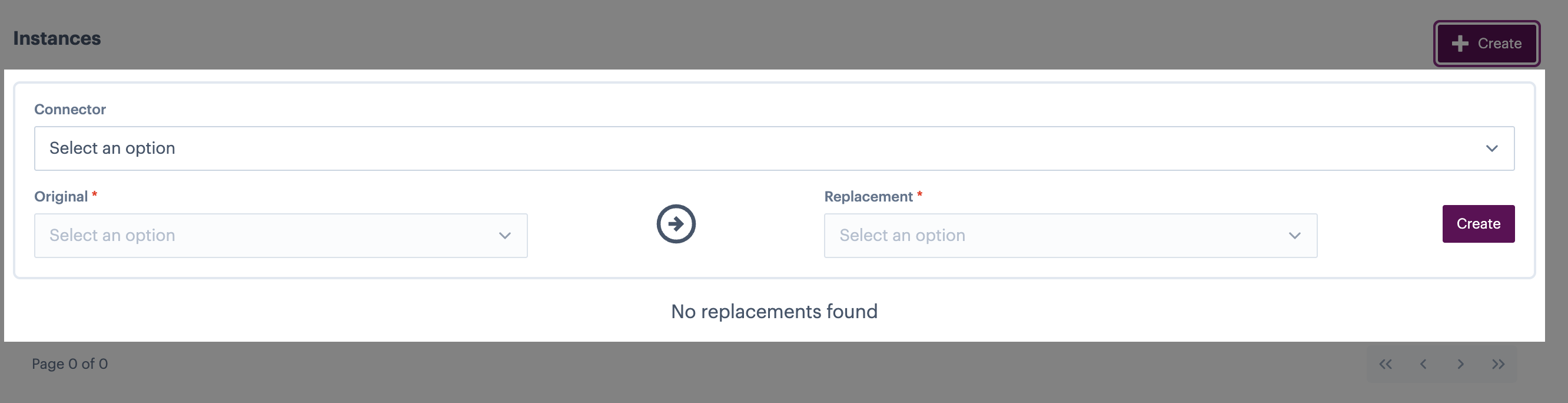The width and height of the screenshot is (1568, 403).
Task: Click the plus icon on the top Create button
Action: tap(1460, 43)
